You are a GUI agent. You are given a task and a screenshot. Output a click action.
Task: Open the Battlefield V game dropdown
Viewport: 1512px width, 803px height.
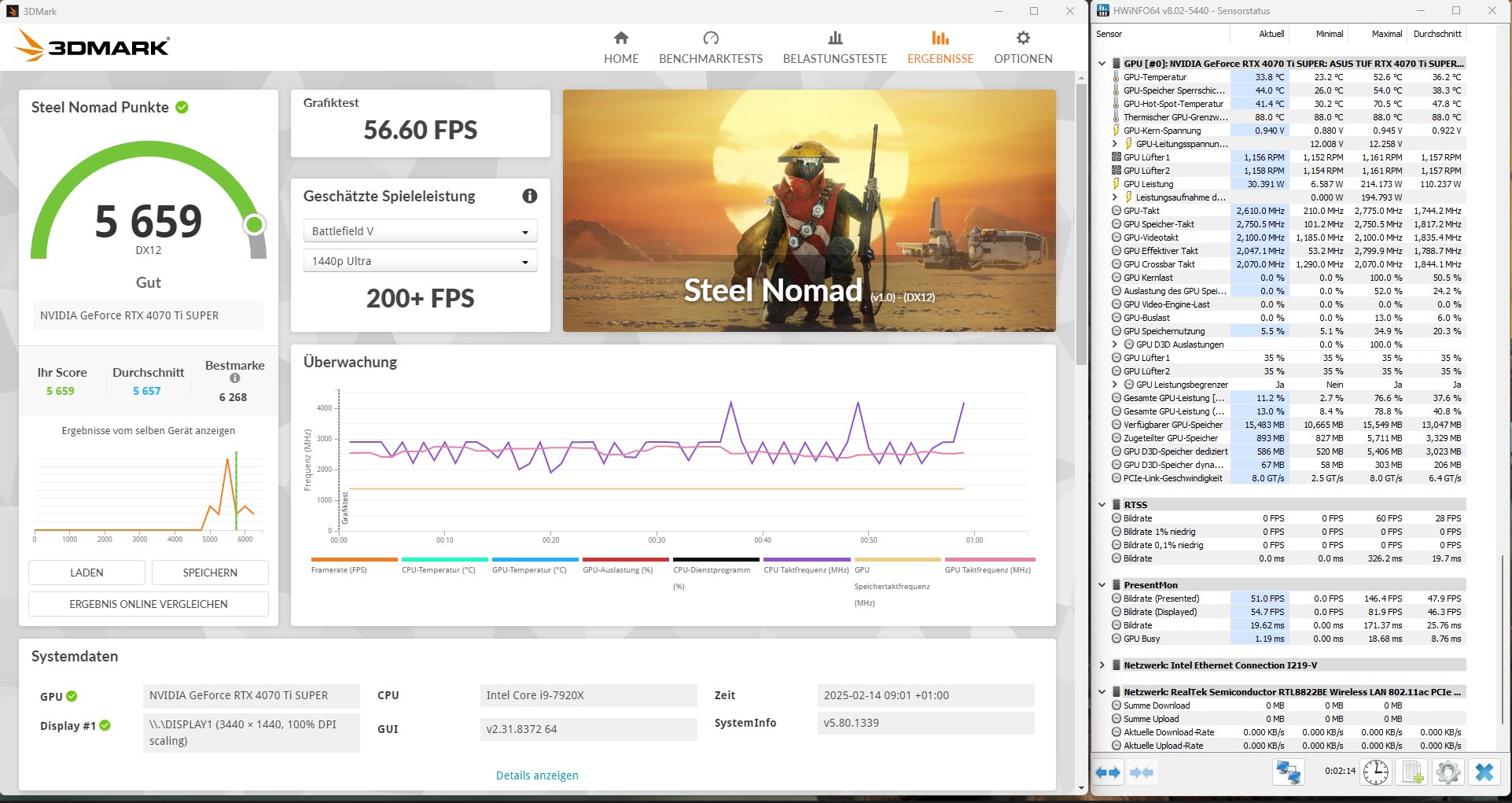pyautogui.click(x=420, y=231)
